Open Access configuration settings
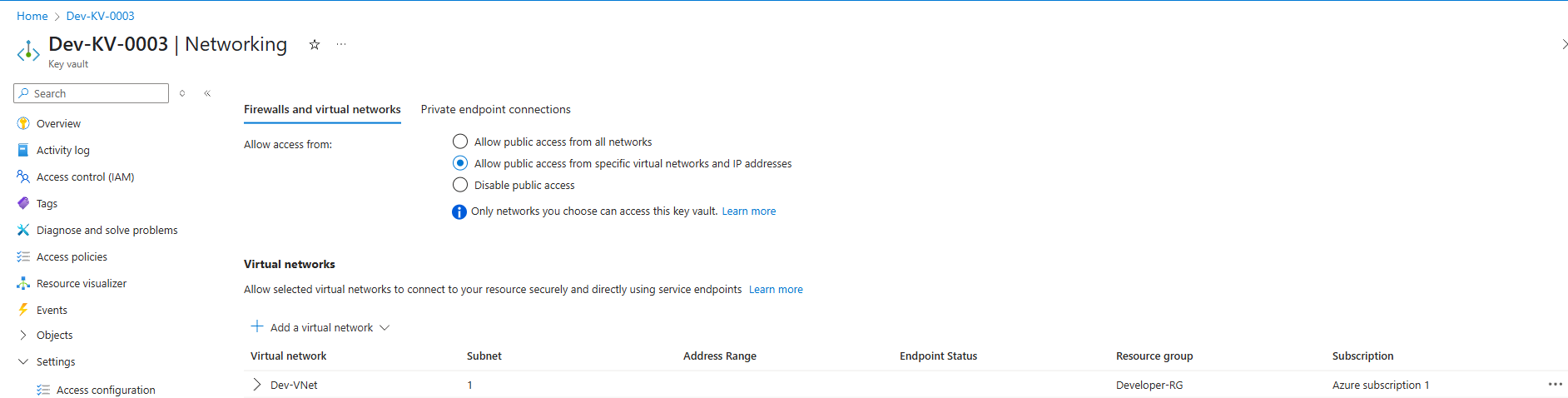The height and width of the screenshot is (398, 1568). pos(106,390)
